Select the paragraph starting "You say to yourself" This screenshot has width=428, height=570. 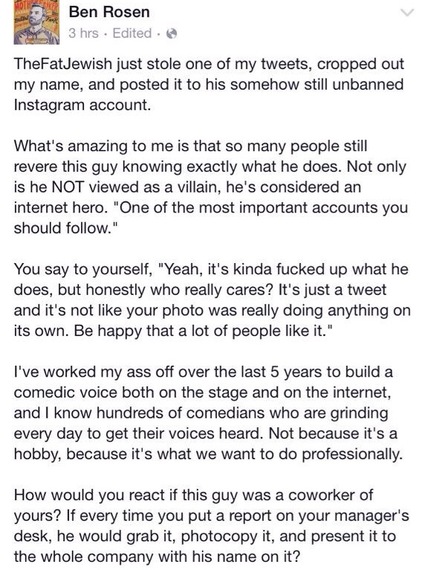click(212, 300)
